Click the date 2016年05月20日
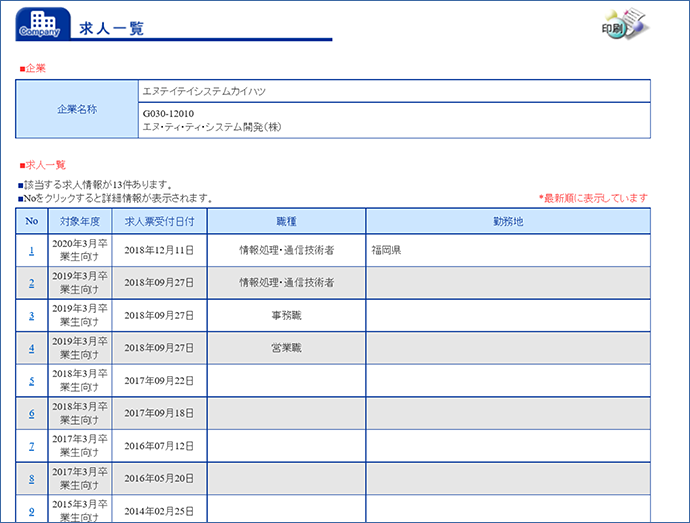The image size is (690, 523). [159, 478]
